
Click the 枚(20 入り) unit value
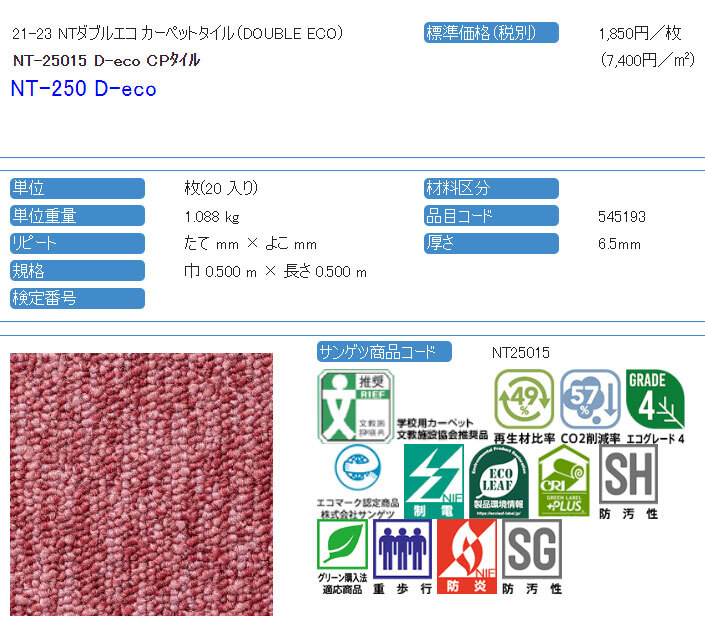click(221, 188)
